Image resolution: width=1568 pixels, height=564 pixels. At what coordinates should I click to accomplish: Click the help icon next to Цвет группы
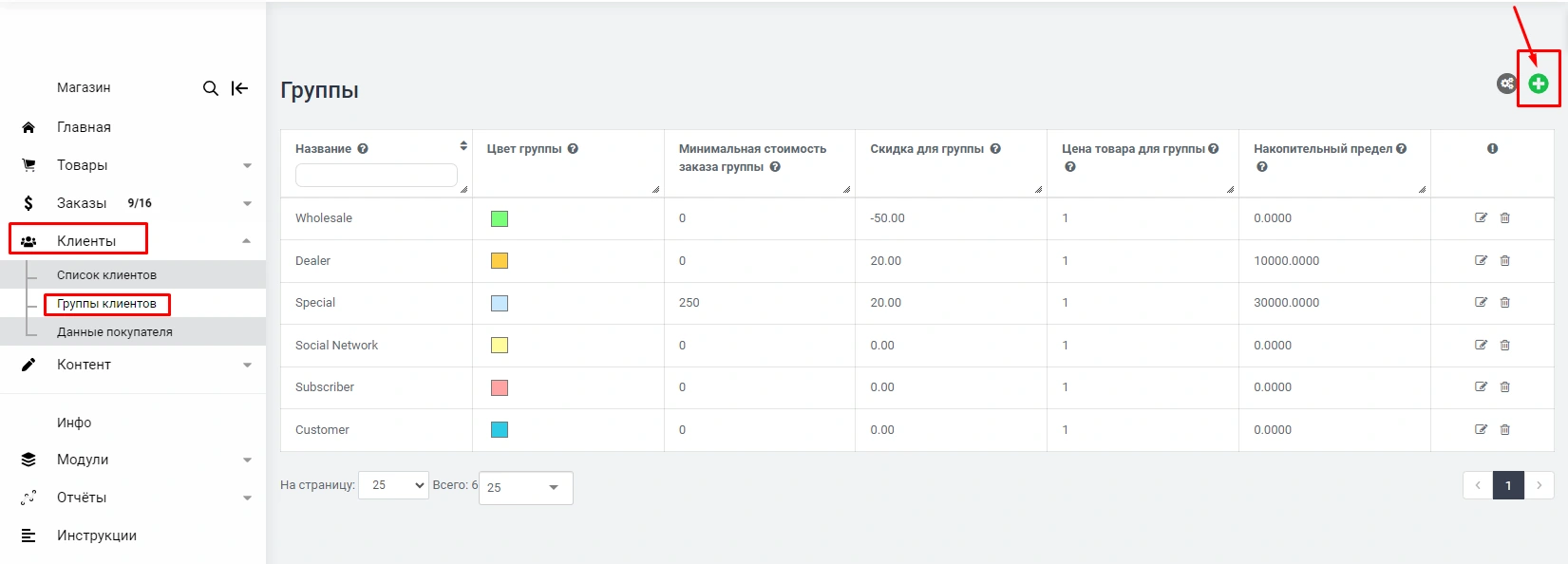tap(573, 149)
